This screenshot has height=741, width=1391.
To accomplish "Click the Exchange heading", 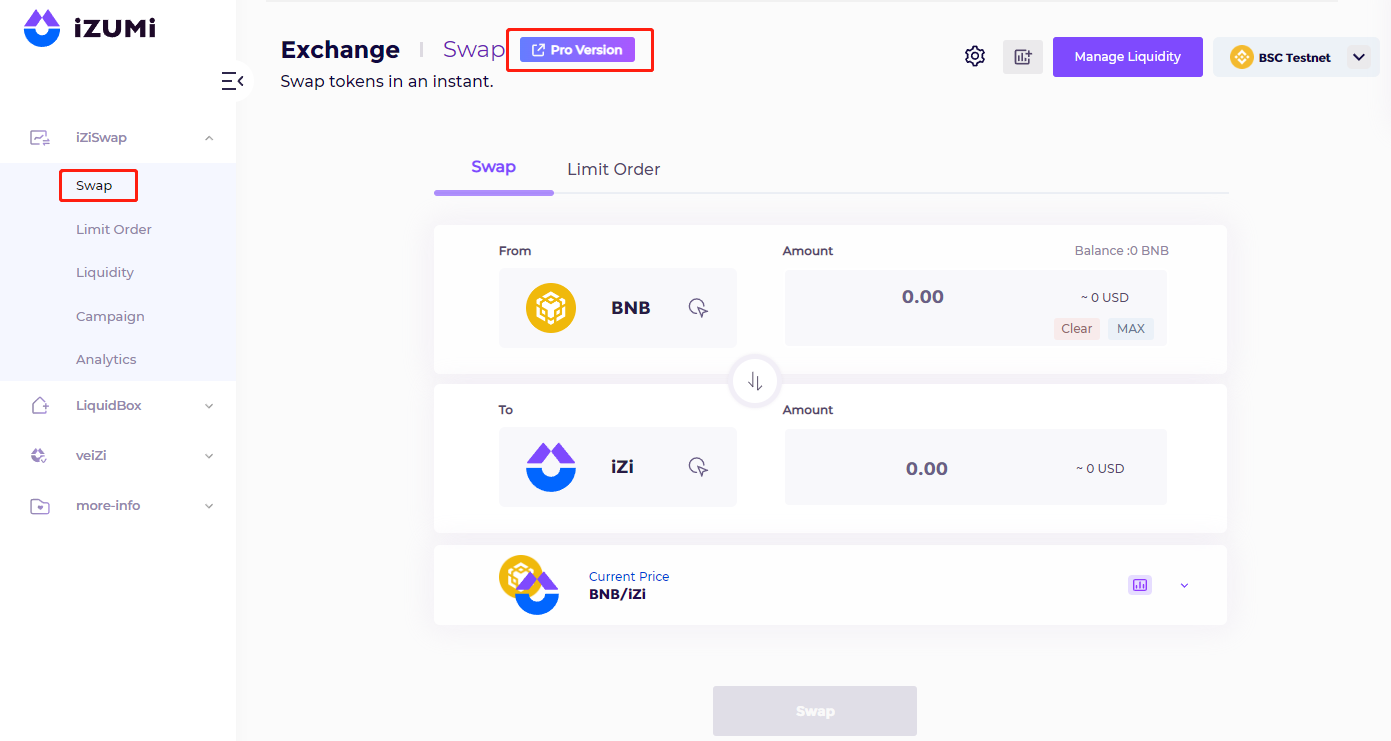I will coord(340,50).
